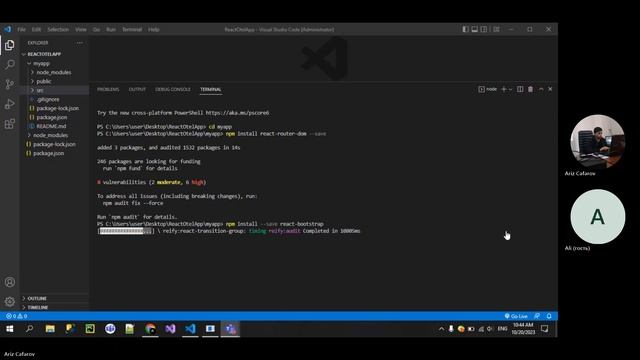The image size is (640, 360).
Task: Switch to the Debug Console tab
Action: coord(173,89)
